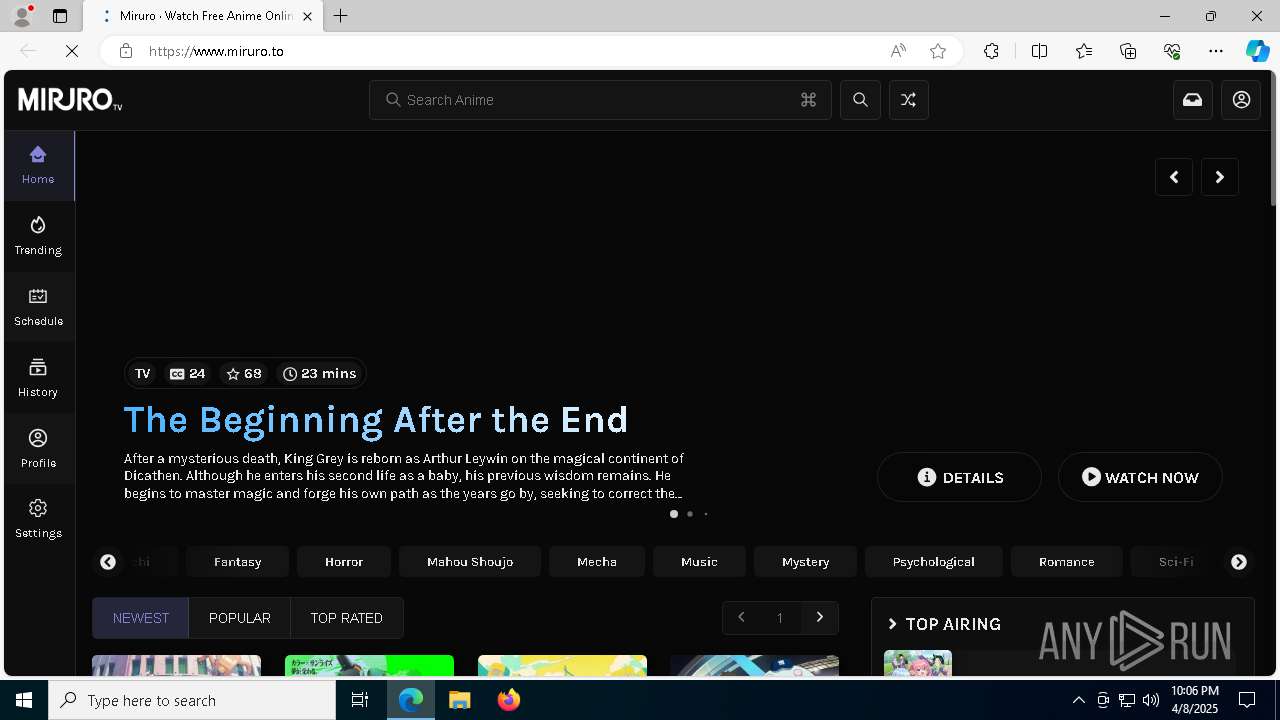Click the taskbar search box
The height and width of the screenshot is (720, 1280).
(x=192, y=700)
